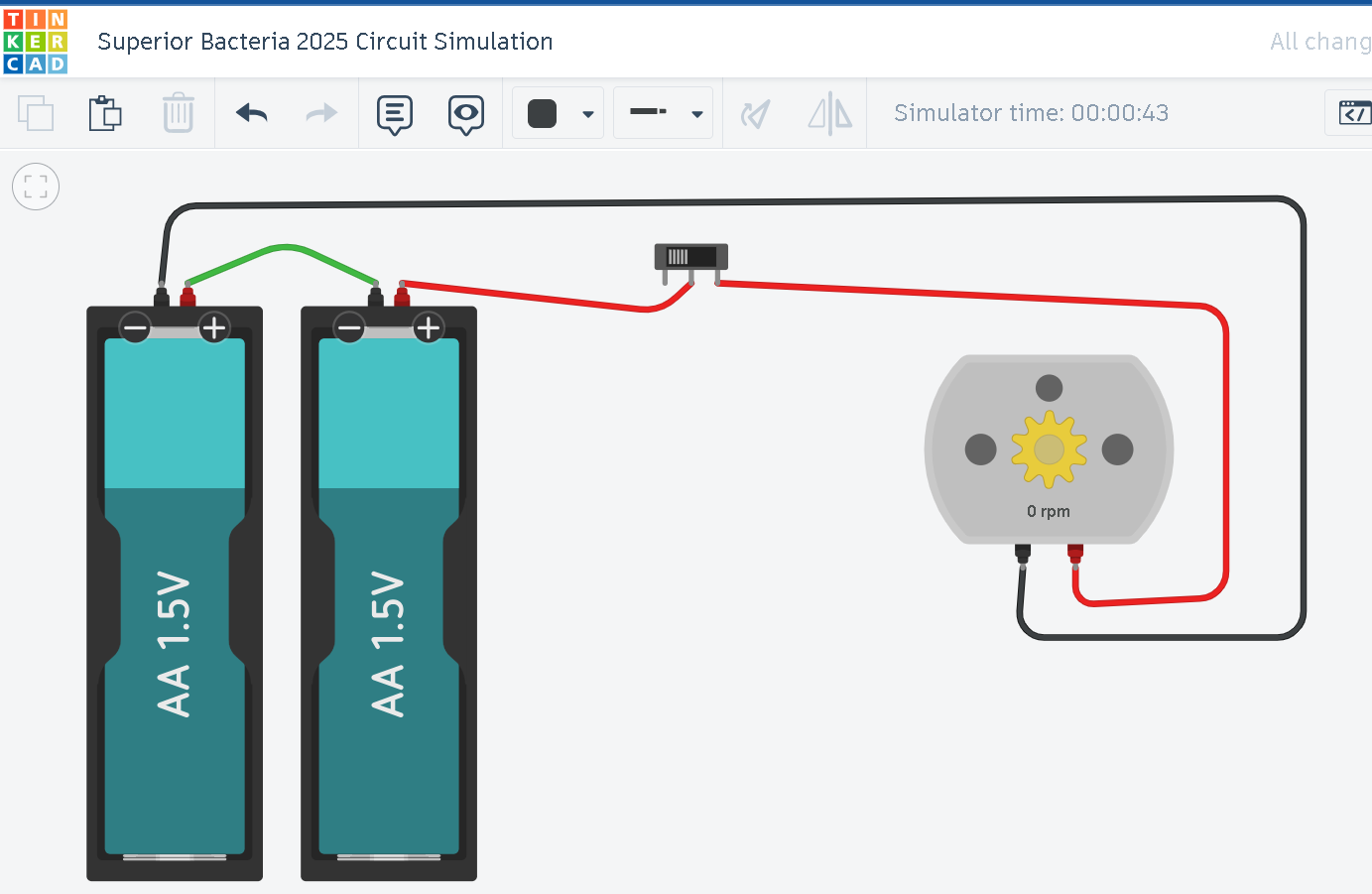
Task: Click the wire type line icon
Action: point(649,112)
